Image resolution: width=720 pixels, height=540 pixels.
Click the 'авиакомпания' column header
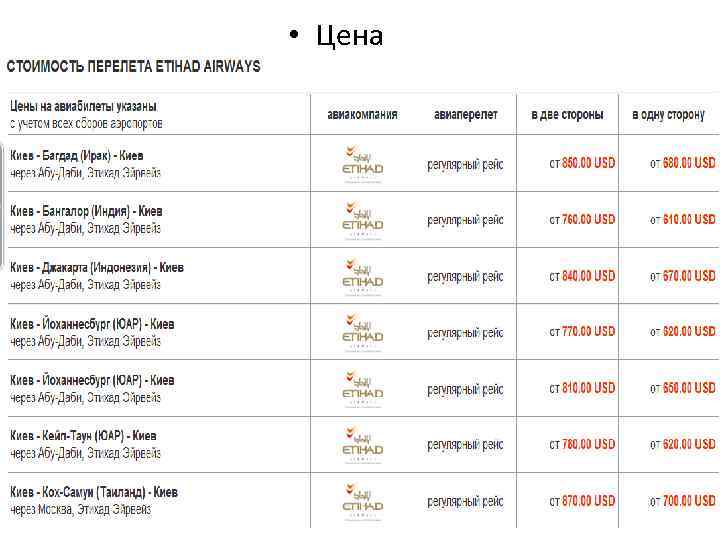[362, 115]
